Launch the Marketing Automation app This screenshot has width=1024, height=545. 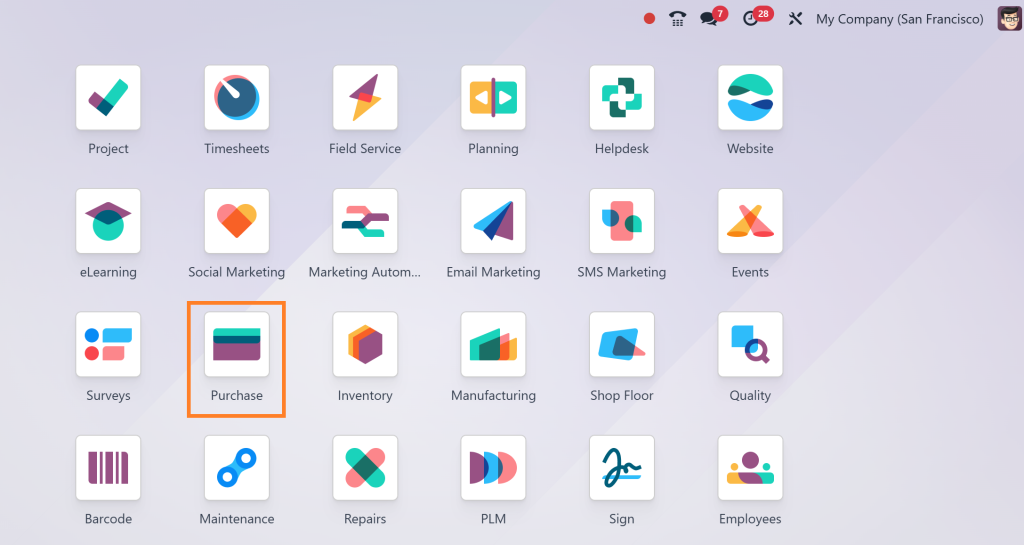pos(365,221)
